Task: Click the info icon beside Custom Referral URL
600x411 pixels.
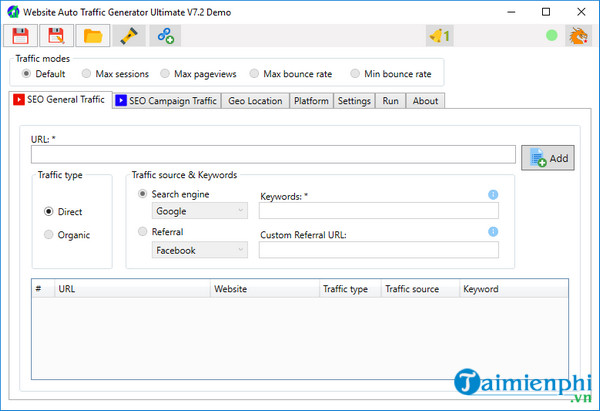Action: point(493,232)
